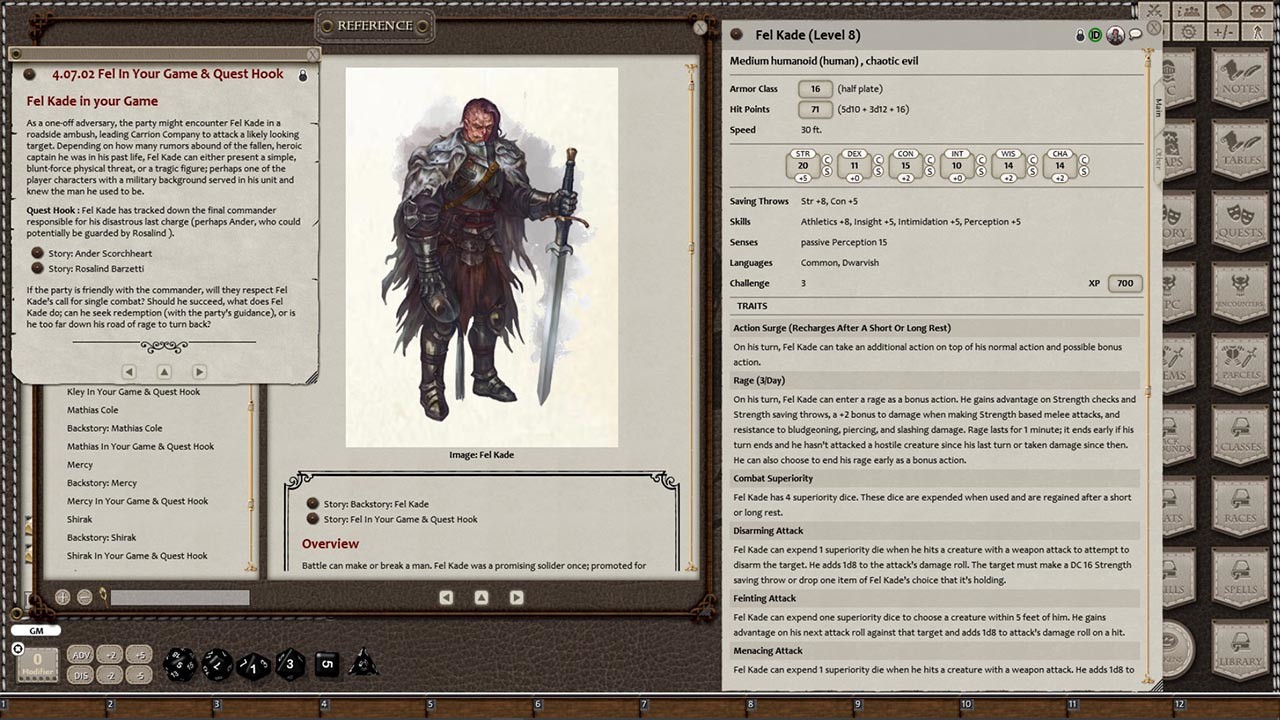Click the REFERENCE tab at the top
The image size is (1280, 720).
click(374, 26)
